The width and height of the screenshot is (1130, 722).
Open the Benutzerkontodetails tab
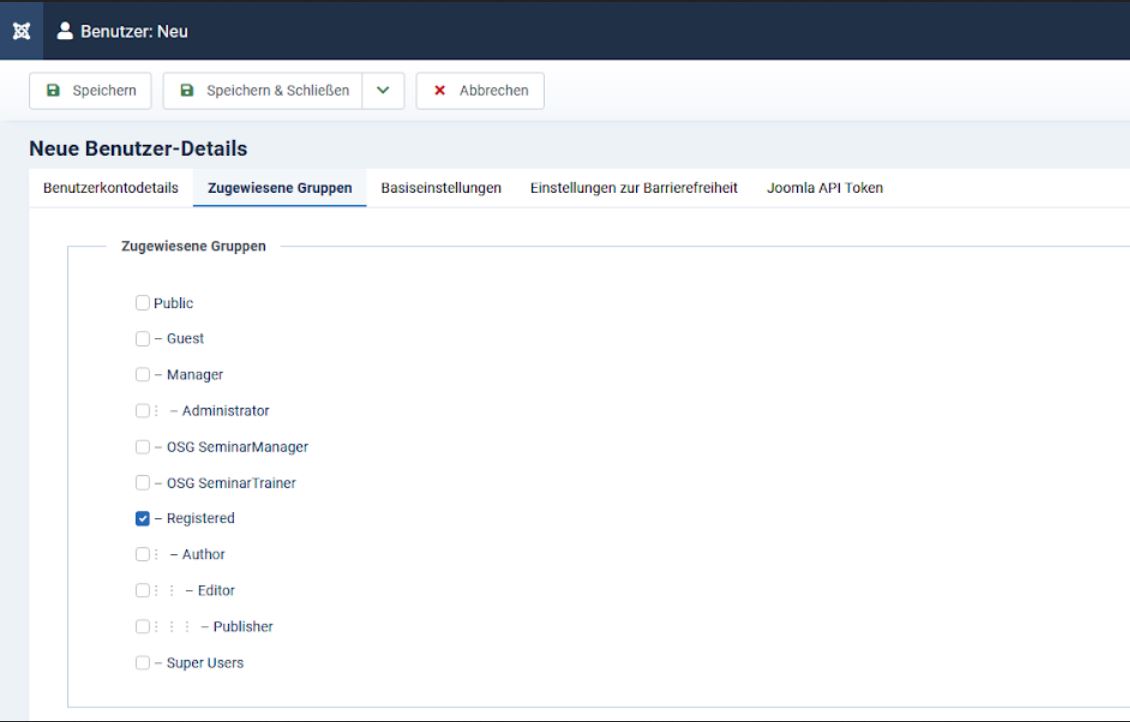click(x=111, y=188)
